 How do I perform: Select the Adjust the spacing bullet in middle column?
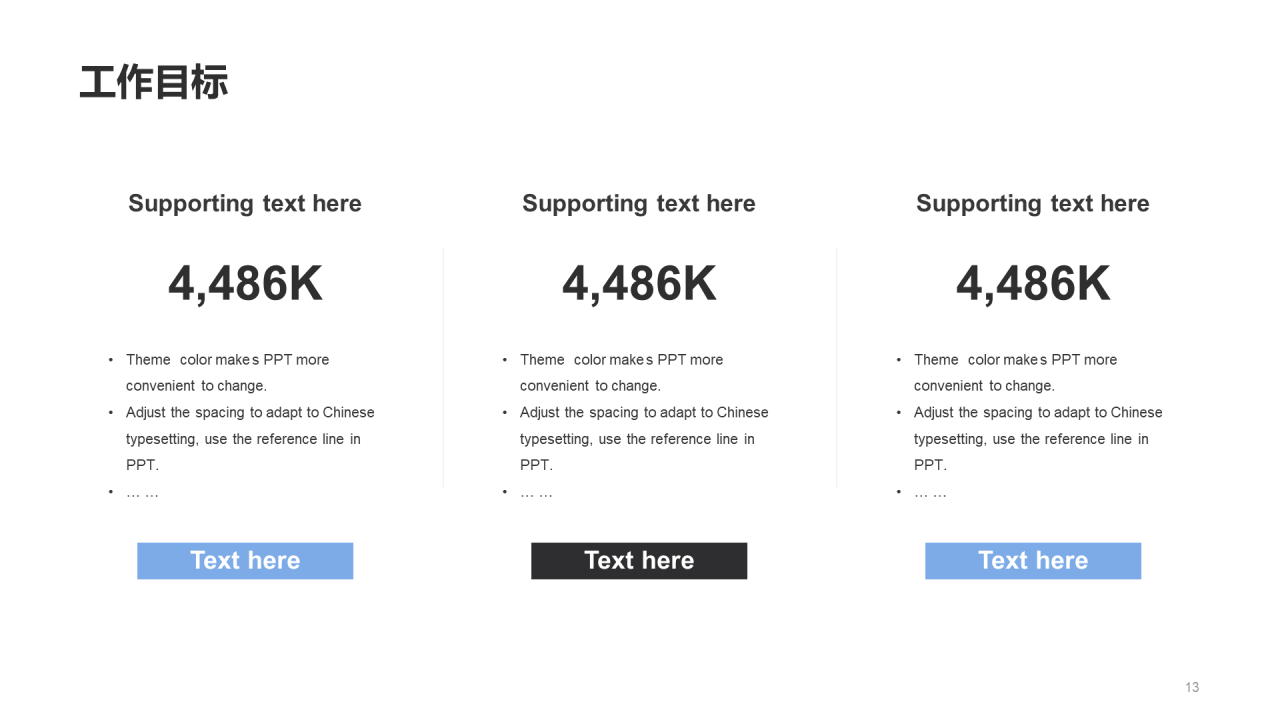[644, 438]
